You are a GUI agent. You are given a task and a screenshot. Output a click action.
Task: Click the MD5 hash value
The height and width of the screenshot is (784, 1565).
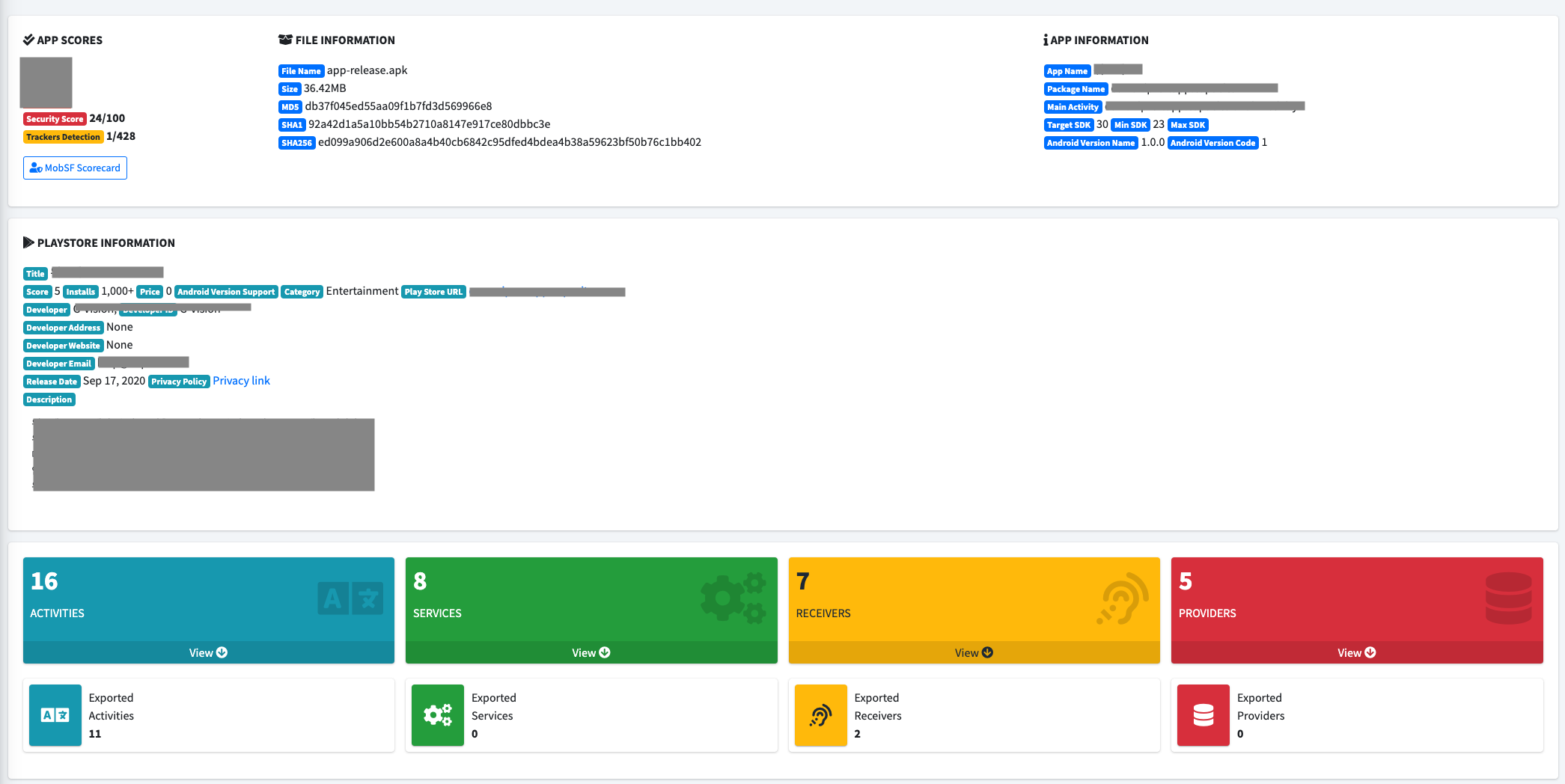398,106
